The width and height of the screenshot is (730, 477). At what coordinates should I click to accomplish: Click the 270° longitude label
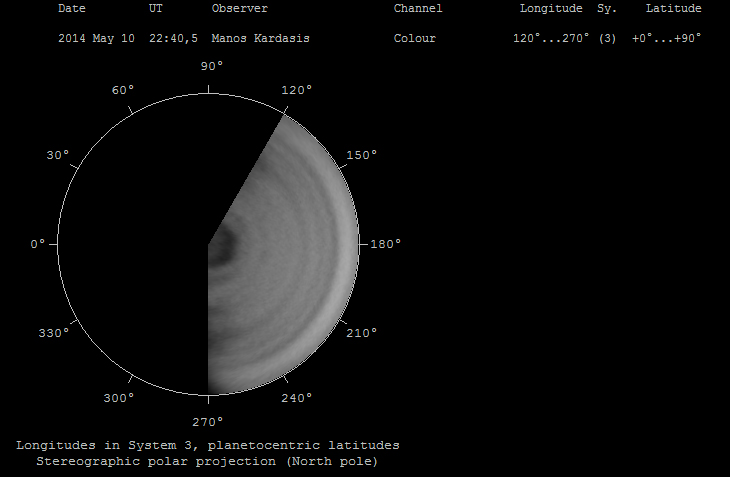(x=207, y=422)
